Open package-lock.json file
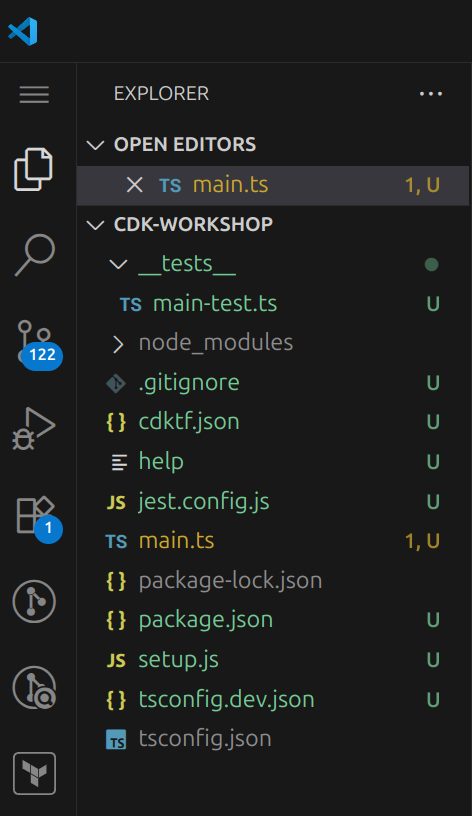 point(231,581)
